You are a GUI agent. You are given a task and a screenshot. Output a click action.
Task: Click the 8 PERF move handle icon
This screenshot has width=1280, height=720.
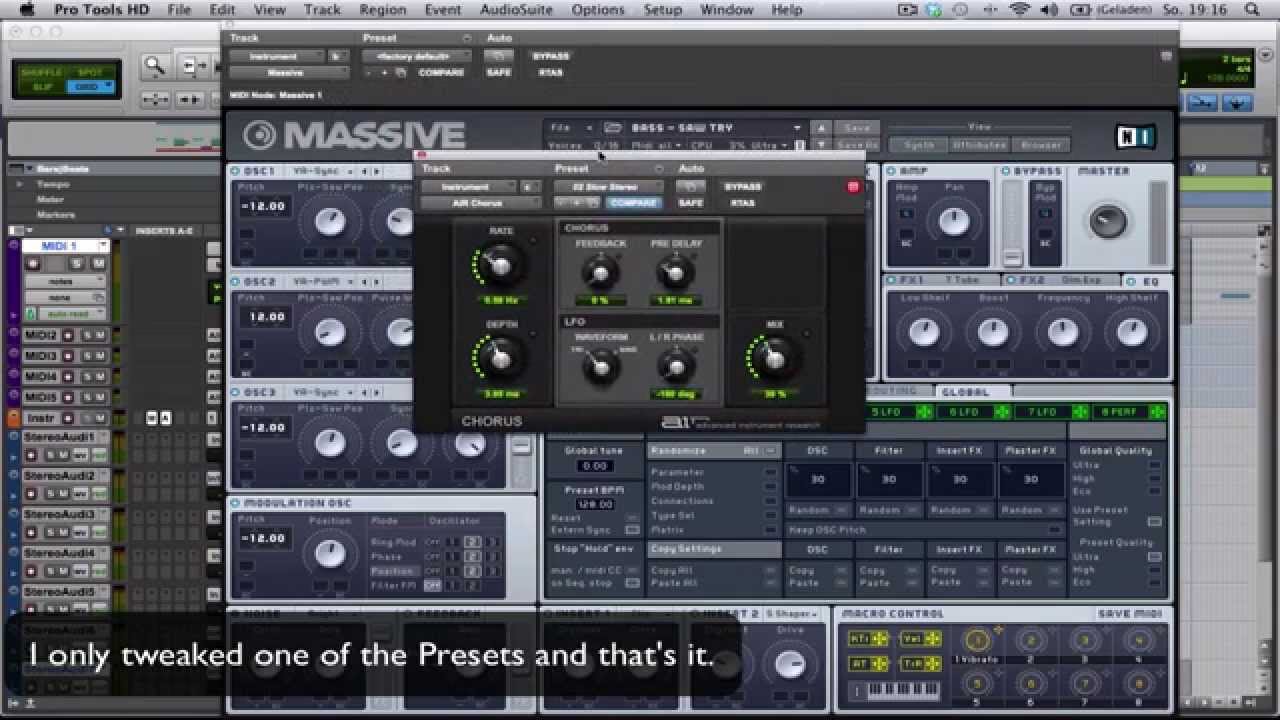pos(1157,412)
